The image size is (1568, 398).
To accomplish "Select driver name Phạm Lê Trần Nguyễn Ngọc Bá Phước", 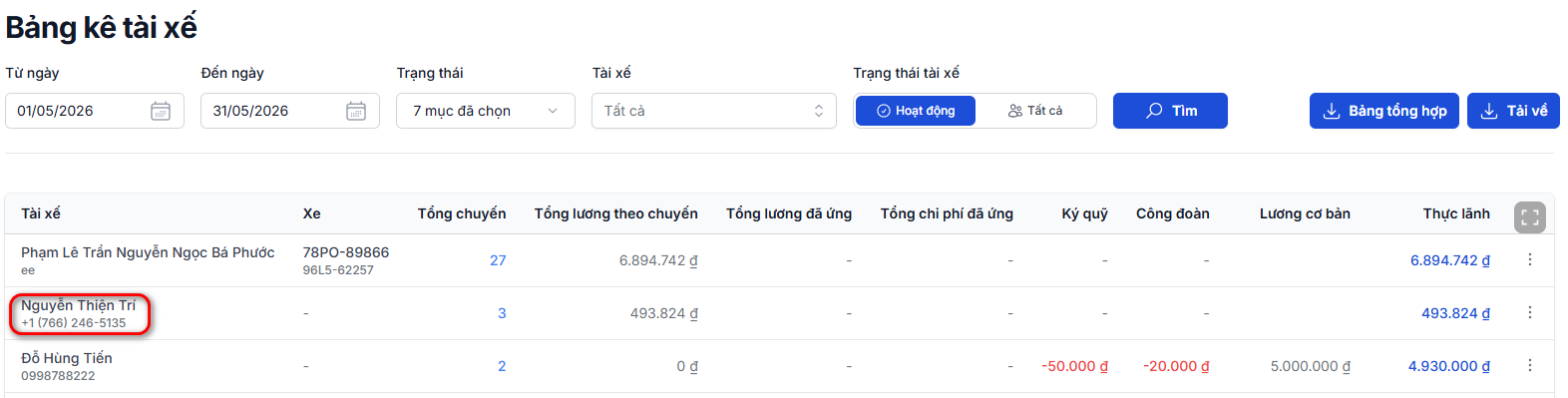I will pos(148,252).
